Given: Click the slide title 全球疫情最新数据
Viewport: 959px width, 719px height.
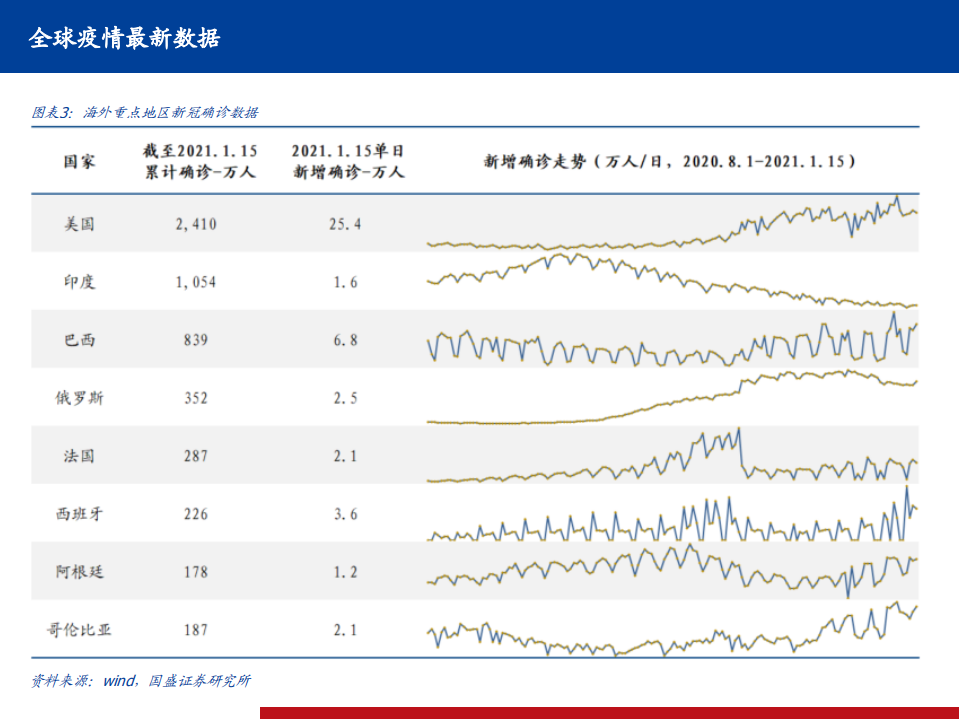Looking at the screenshot, I should [x=125, y=38].
